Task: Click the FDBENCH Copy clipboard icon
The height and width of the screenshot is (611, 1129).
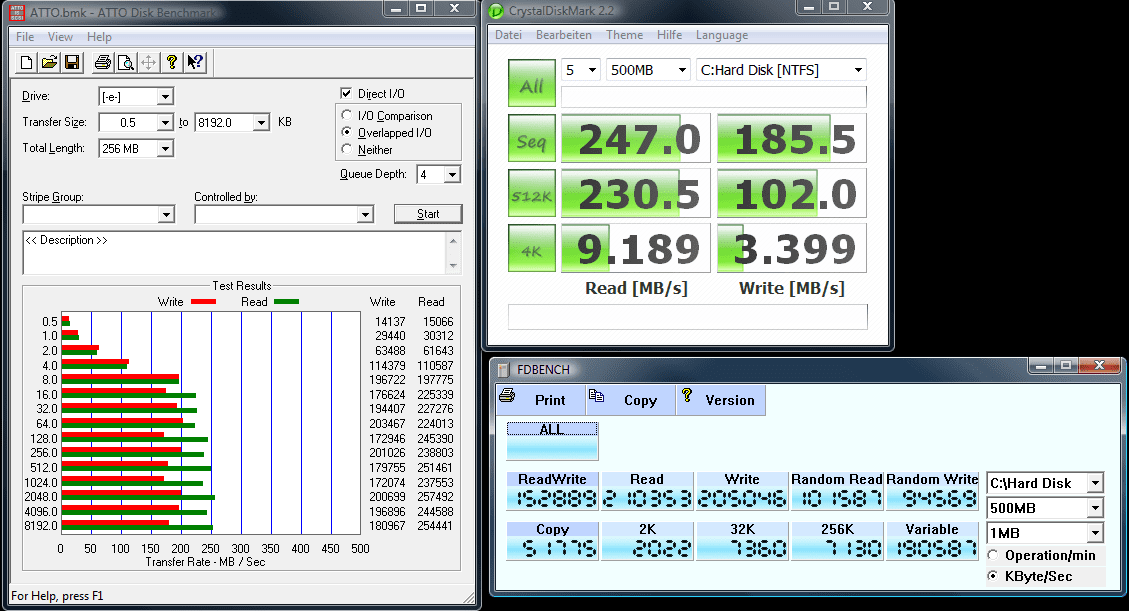Action: click(x=596, y=395)
